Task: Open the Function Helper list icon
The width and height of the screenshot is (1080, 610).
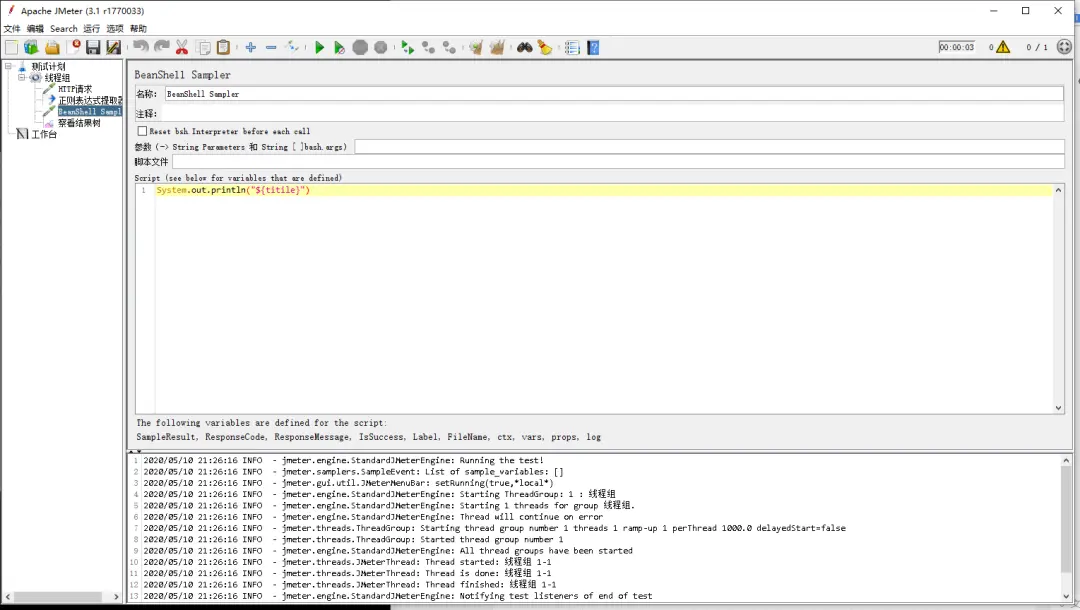Action: (x=572, y=48)
